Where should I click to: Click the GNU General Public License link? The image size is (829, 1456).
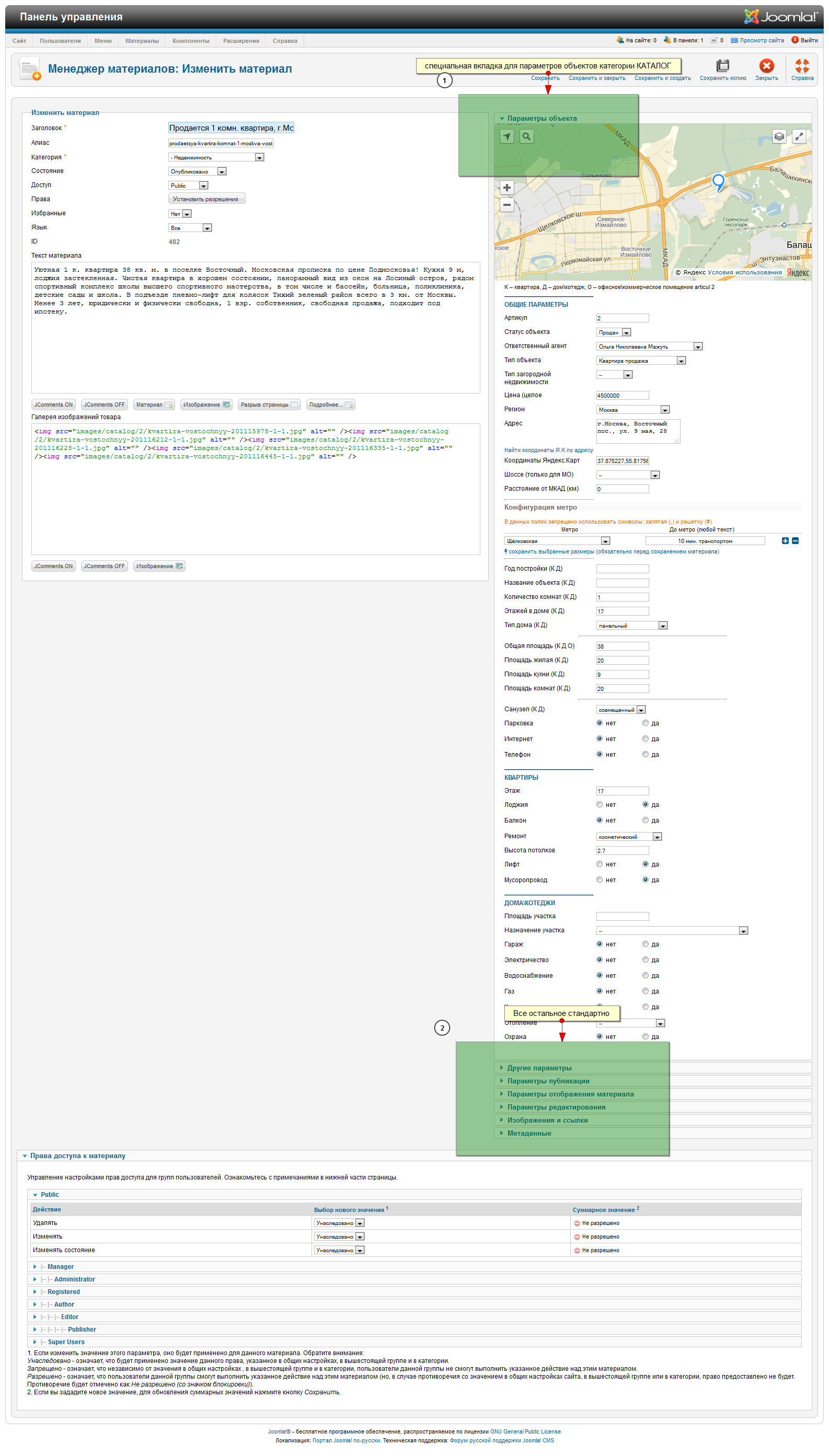(525, 1432)
